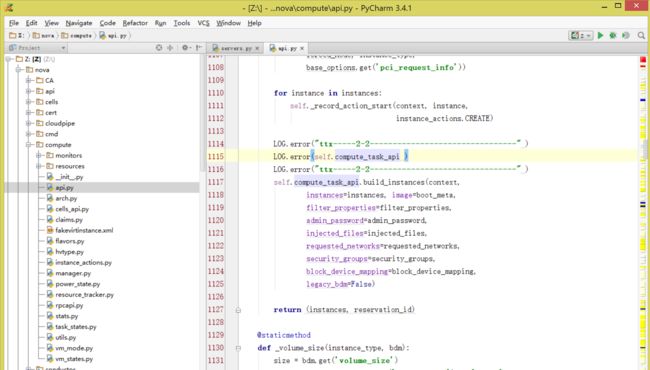Start debugging with the bug icon

coord(613,36)
